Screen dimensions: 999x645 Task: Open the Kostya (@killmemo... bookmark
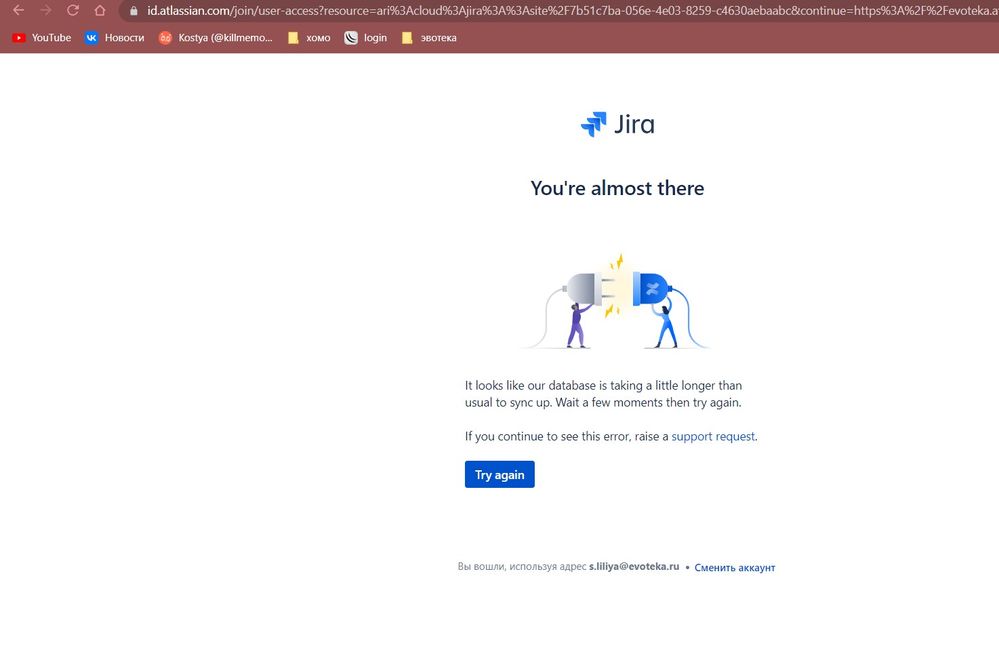pos(215,38)
